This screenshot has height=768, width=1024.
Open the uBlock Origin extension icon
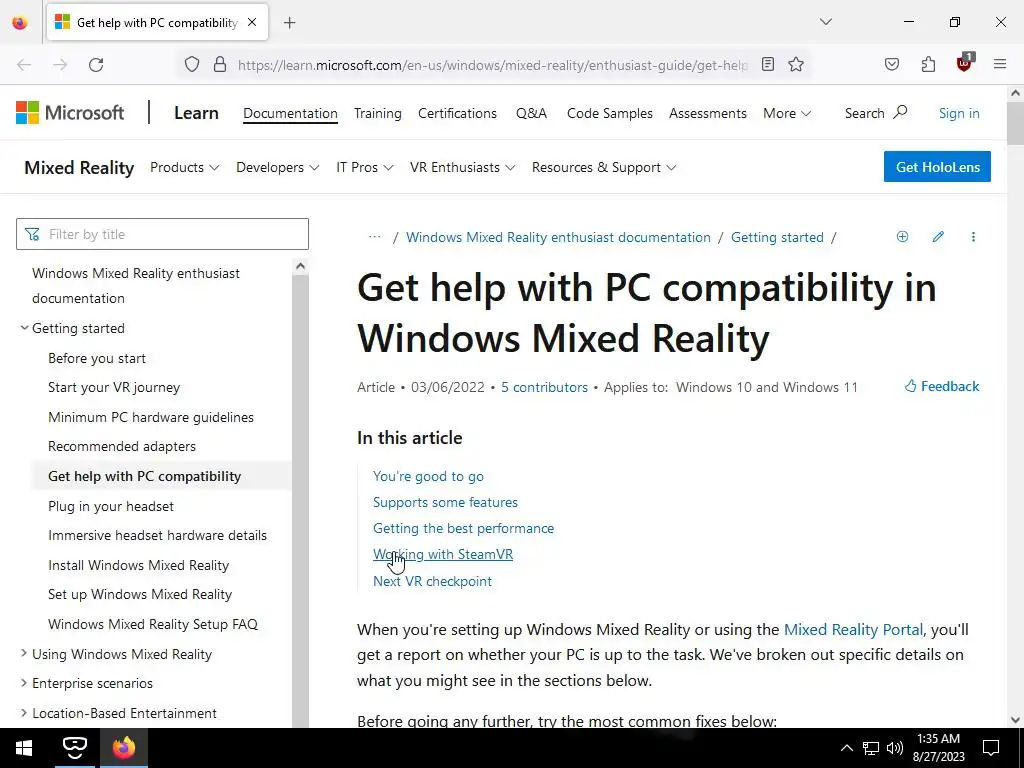click(964, 63)
